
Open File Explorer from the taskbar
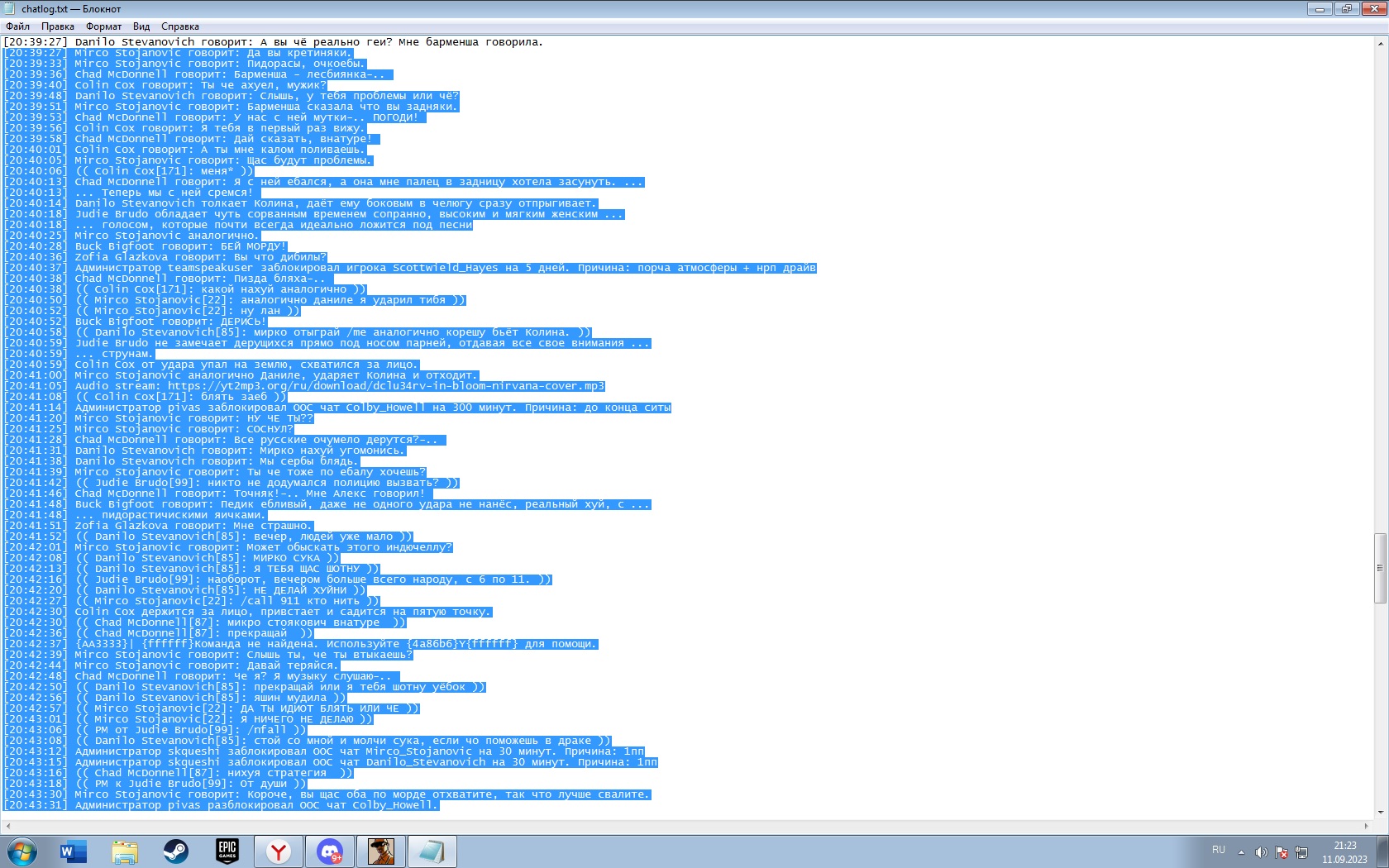[x=124, y=851]
